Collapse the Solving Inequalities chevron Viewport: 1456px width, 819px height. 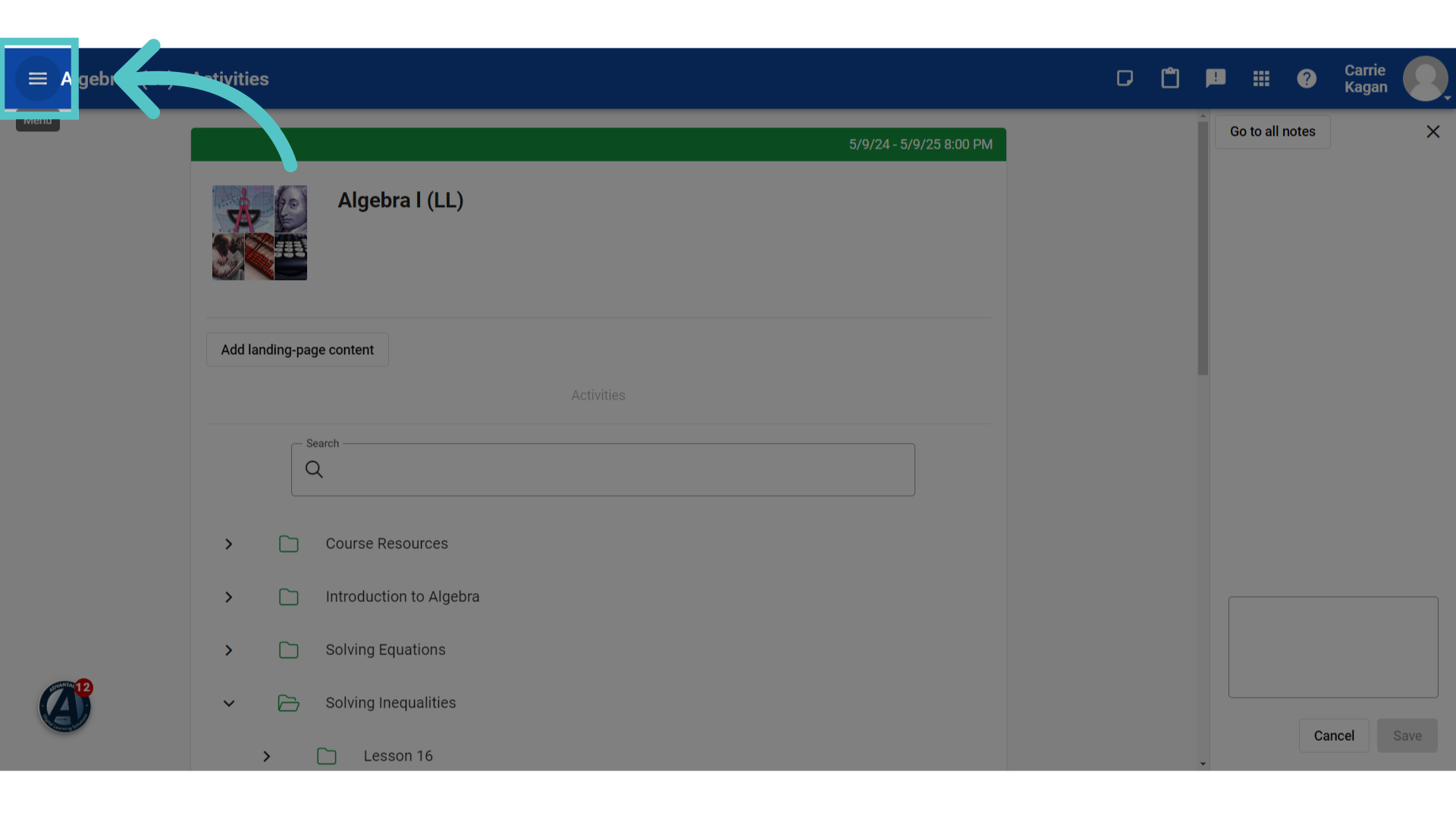228,703
